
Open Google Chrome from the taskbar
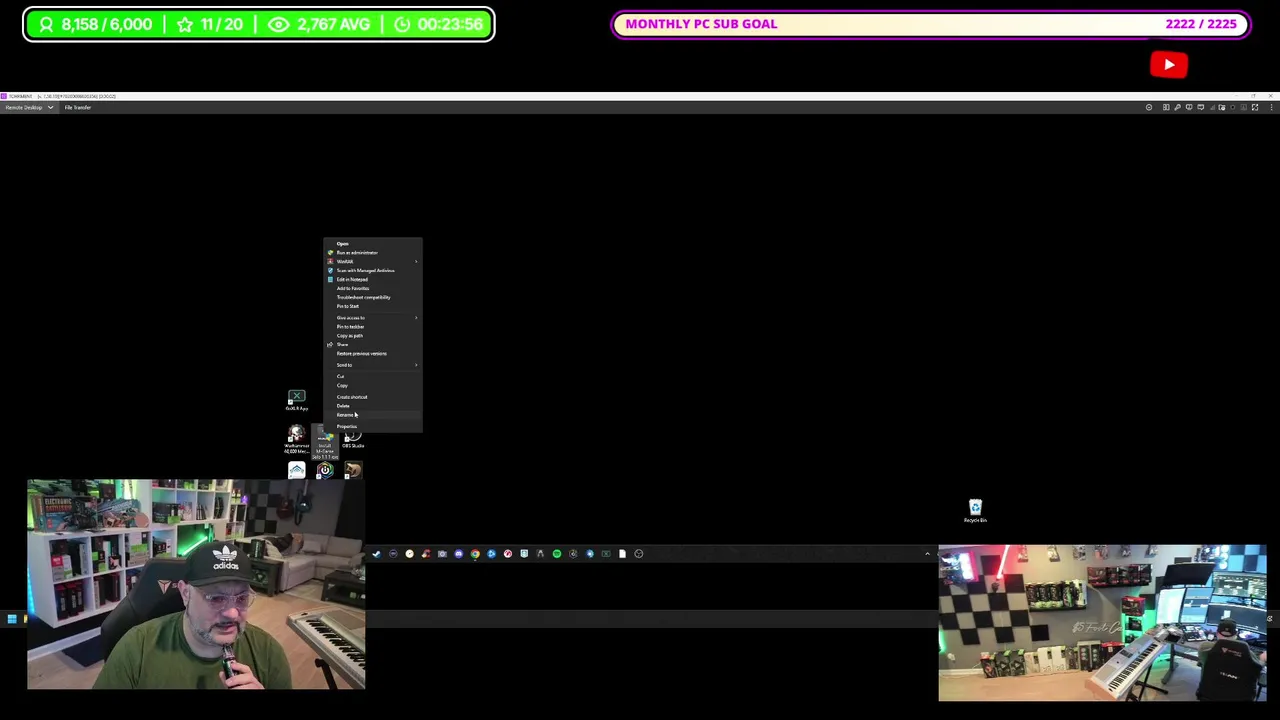pos(475,554)
